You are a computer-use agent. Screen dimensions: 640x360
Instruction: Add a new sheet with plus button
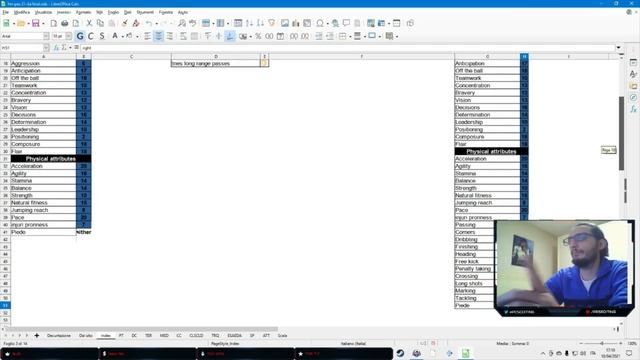point(37,336)
